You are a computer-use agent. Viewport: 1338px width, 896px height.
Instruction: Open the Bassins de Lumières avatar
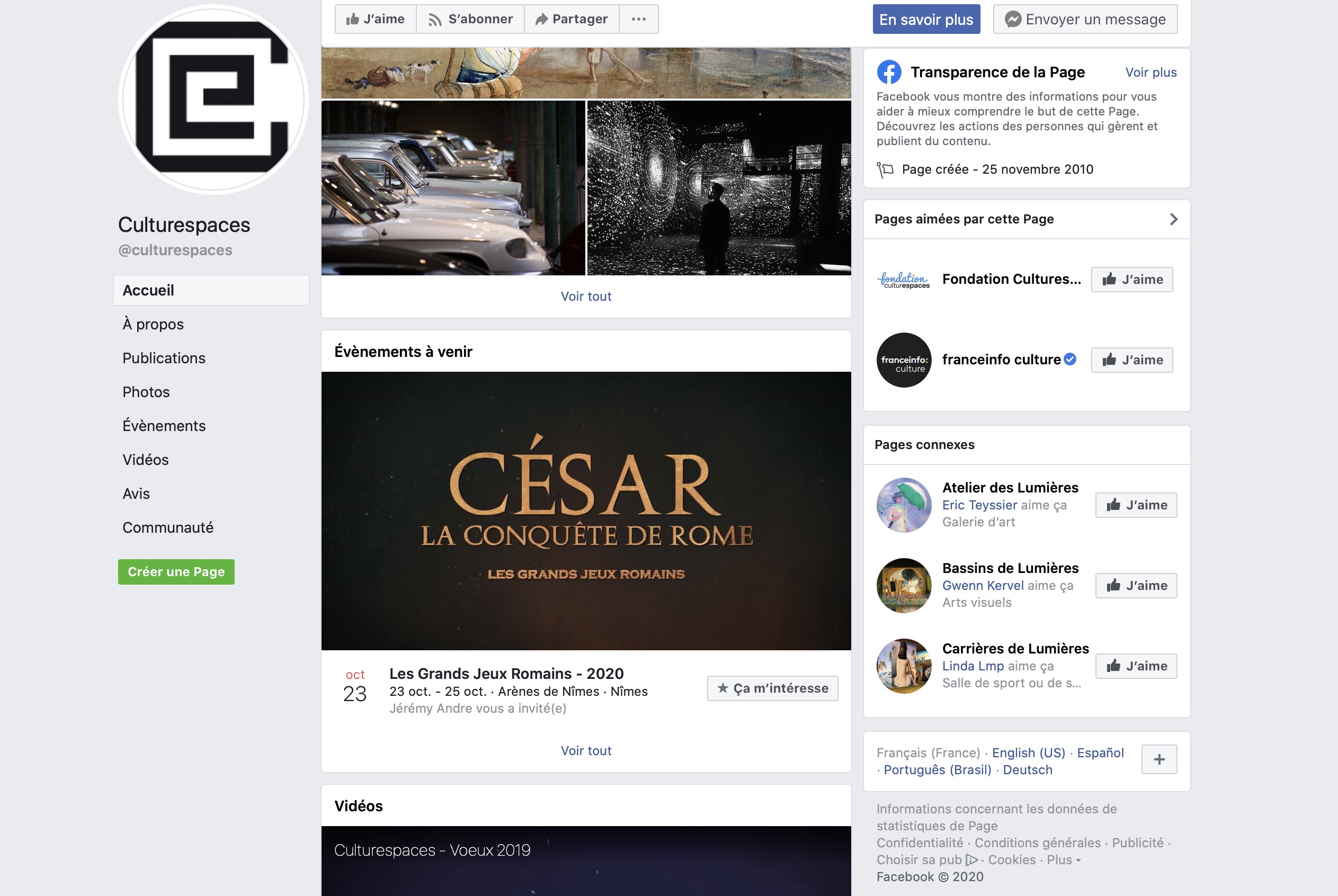(x=904, y=586)
